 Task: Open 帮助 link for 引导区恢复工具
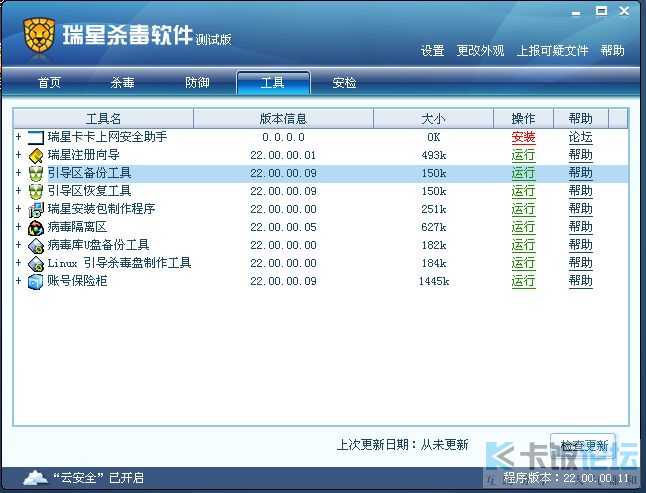580,191
